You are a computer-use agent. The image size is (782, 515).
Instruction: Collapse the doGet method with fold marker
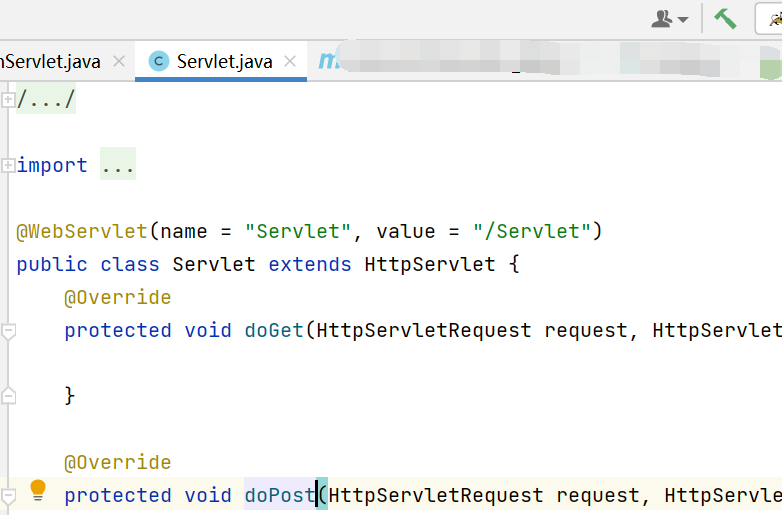tap(8, 331)
